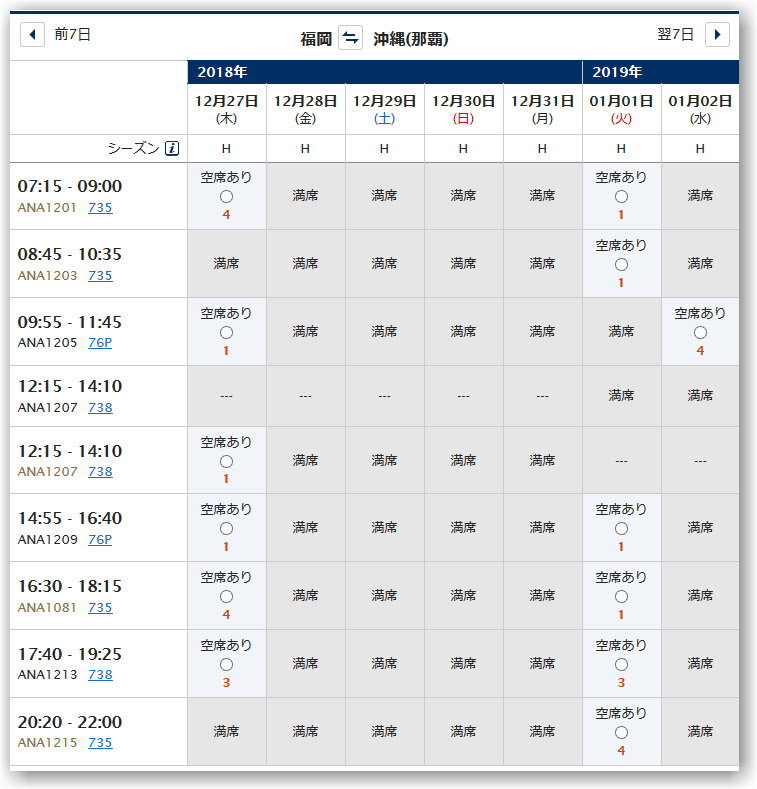The height and width of the screenshot is (789, 757).
Task: Select ANA1081 seat on 12月27日
Action: [226, 597]
